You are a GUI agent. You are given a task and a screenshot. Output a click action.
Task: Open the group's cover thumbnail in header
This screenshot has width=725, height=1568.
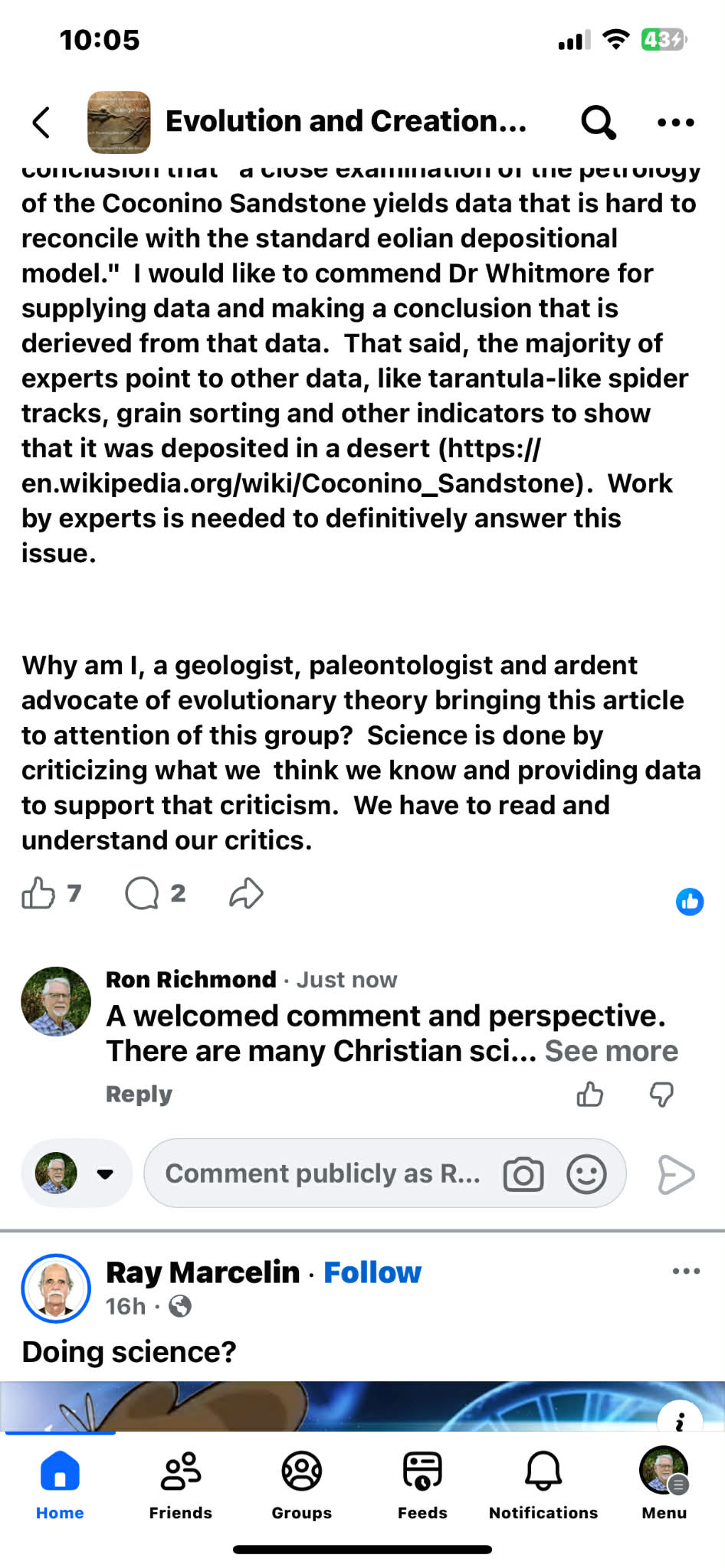tap(119, 123)
